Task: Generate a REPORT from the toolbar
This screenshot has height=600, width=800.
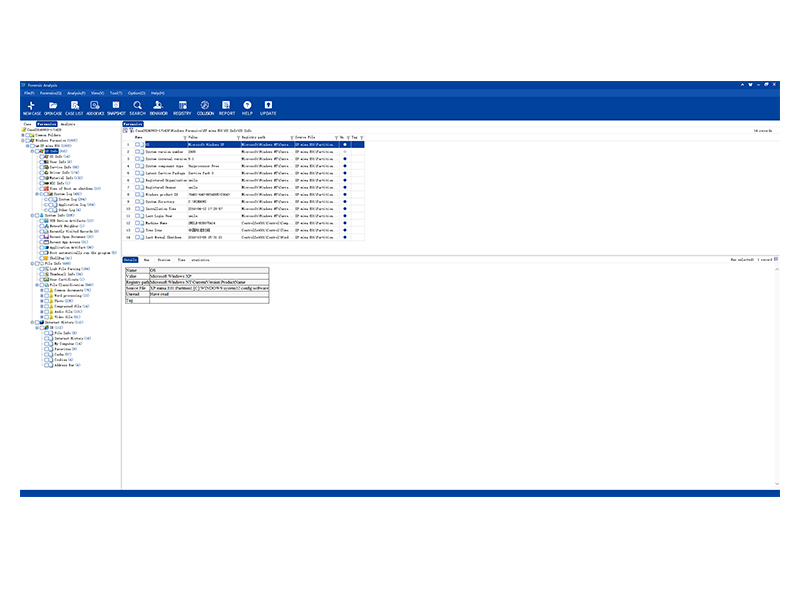Action: tap(227, 108)
